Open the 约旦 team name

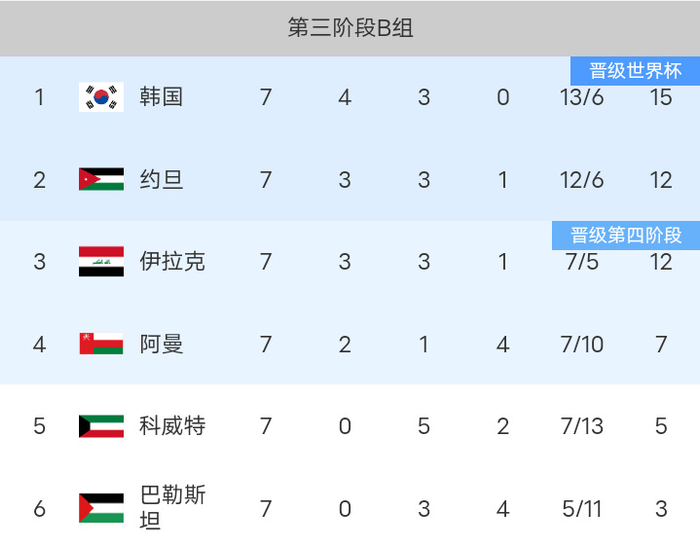point(161,180)
